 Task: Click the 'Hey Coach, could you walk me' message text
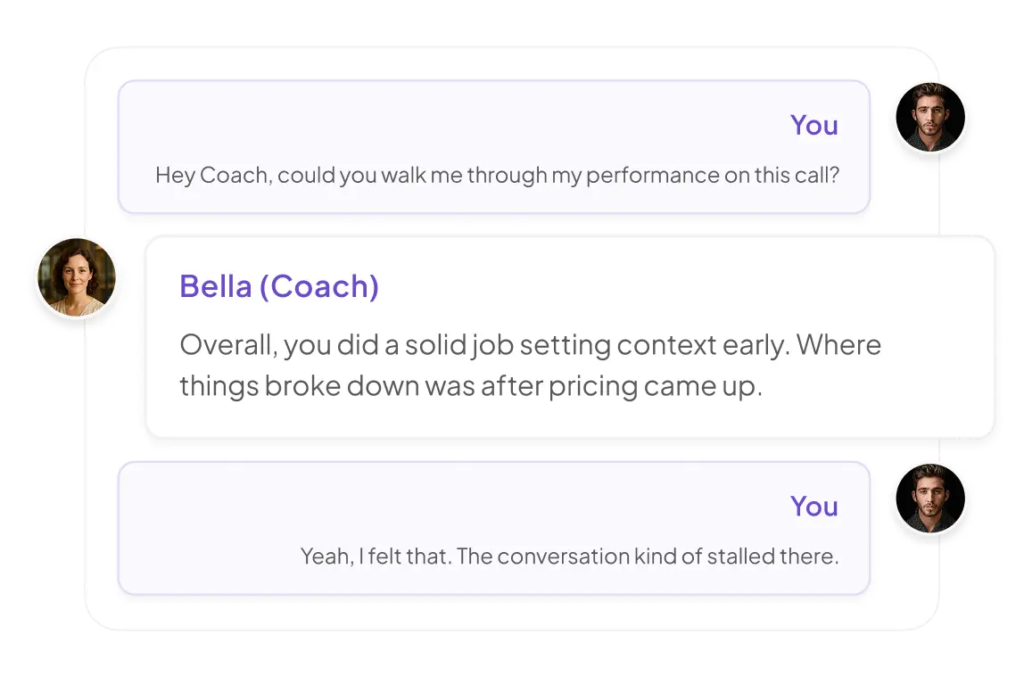point(497,175)
